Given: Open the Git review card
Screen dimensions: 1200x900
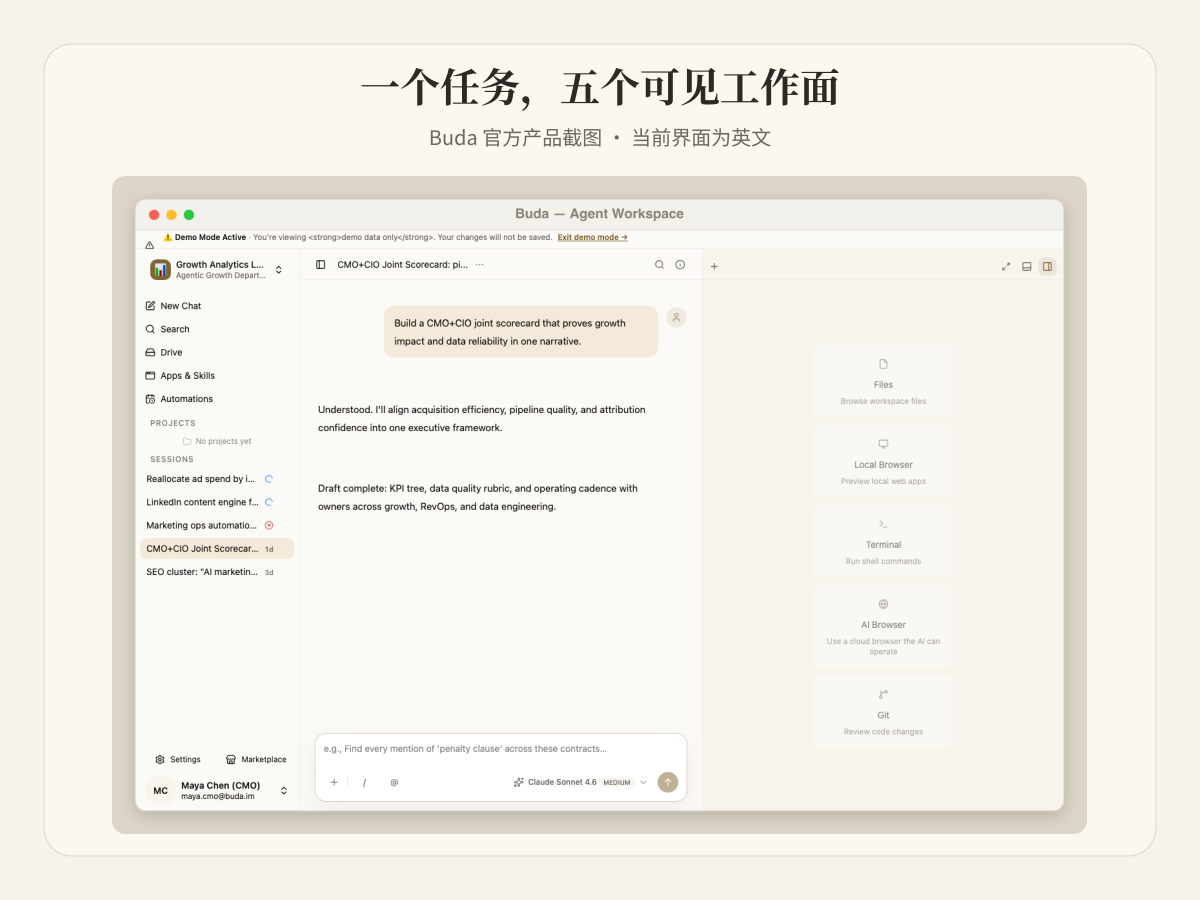Looking at the screenshot, I should click(x=883, y=711).
